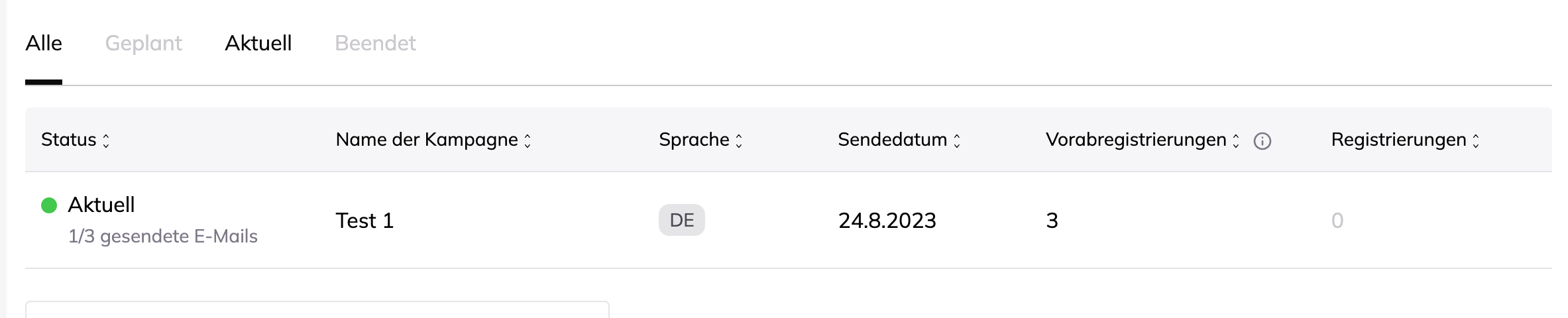Select the 24.8.2023 send date cell
The image size is (1568, 318).
click(887, 221)
